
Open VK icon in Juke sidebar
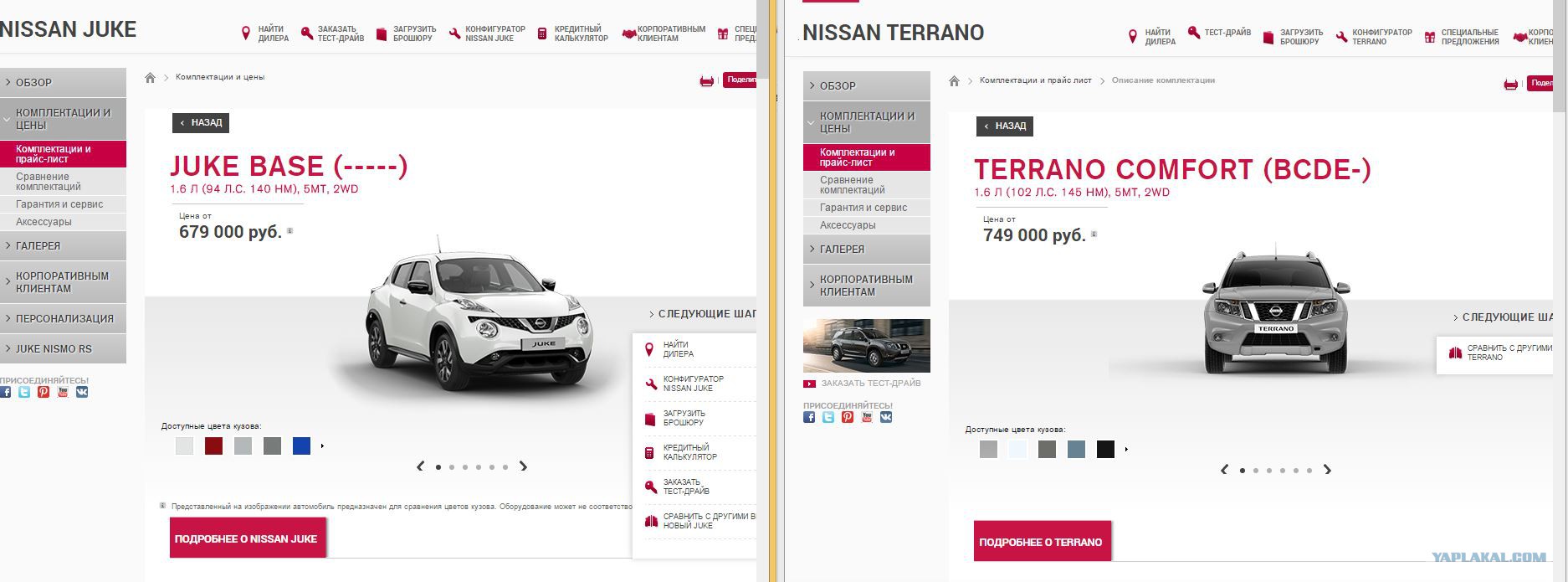click(x=82, y=391)
